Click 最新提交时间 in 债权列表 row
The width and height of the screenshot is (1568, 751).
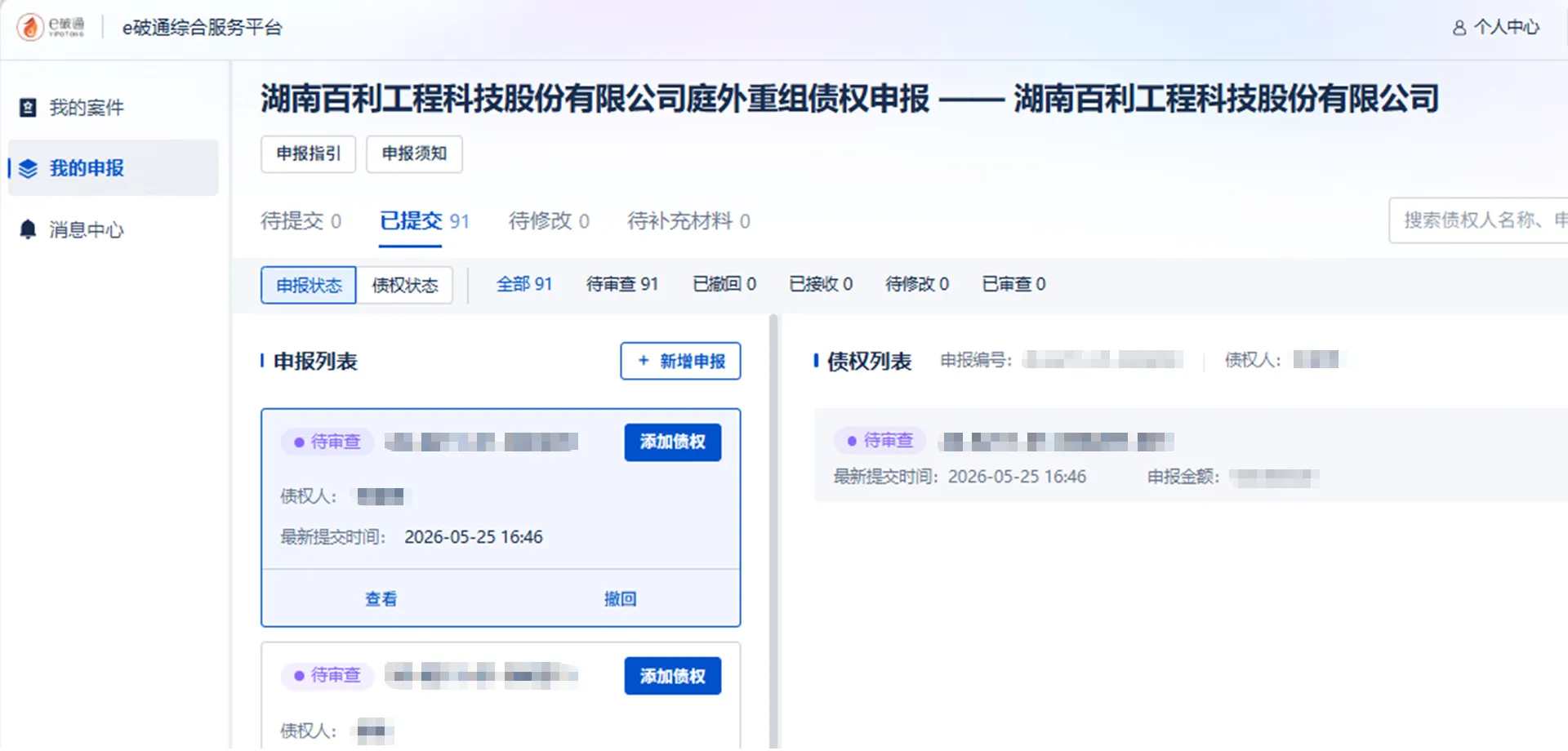click(x=960, y=477)
